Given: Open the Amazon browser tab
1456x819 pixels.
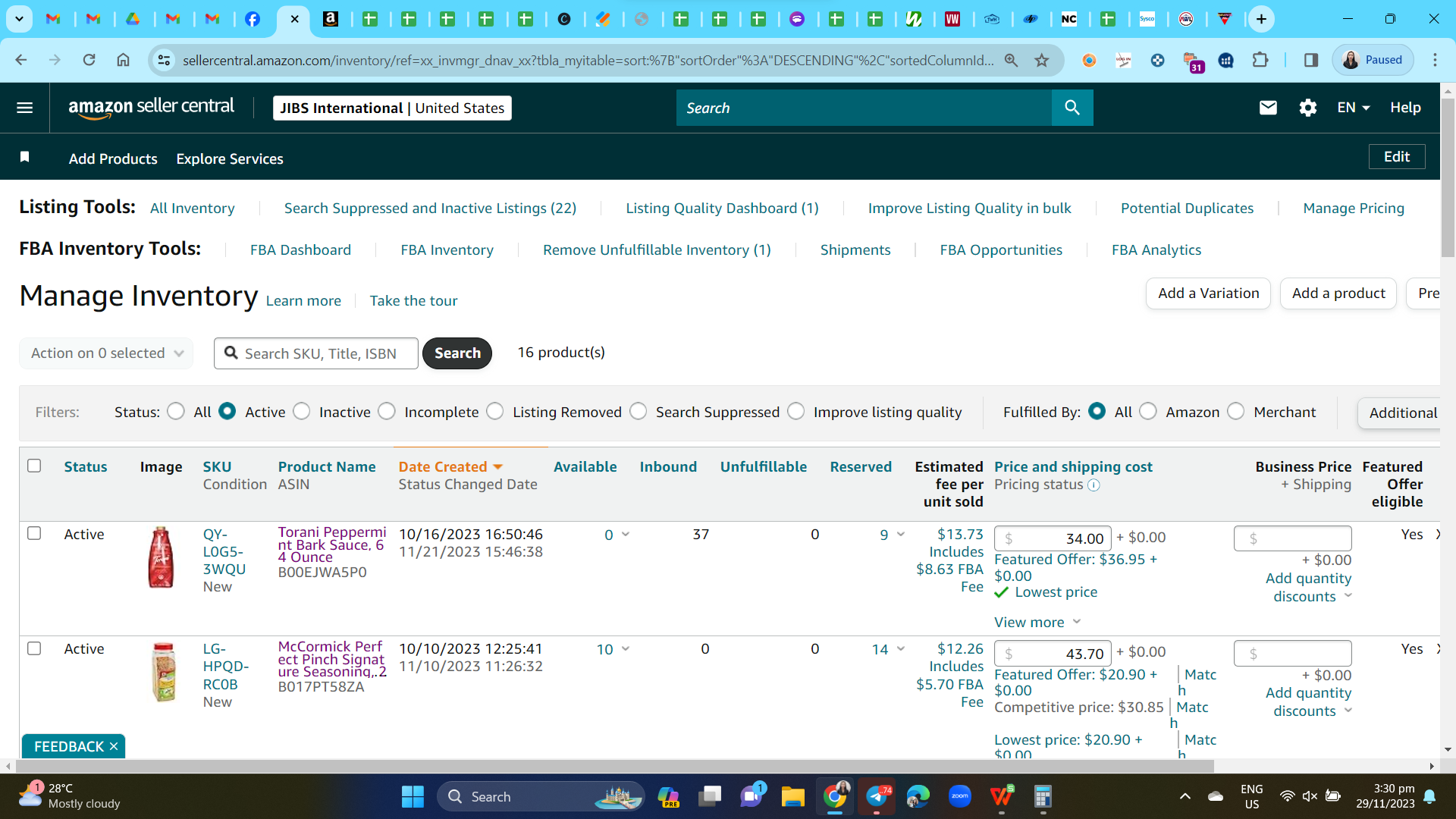Looking at the screenshot, I should (x=331, y=19).
